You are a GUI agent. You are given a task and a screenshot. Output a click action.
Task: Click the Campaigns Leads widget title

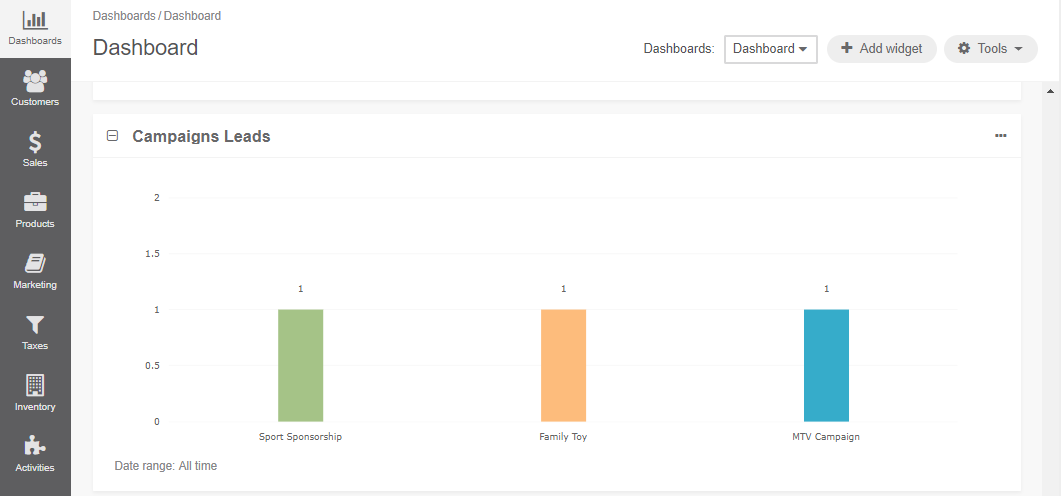coord(201,137)
